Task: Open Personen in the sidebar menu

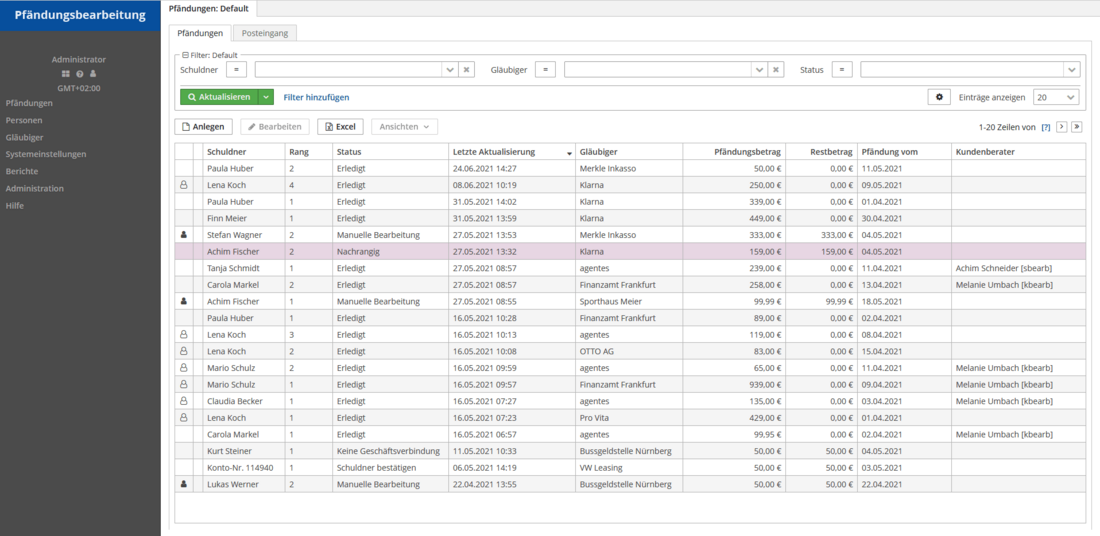Action: (24, 120)
